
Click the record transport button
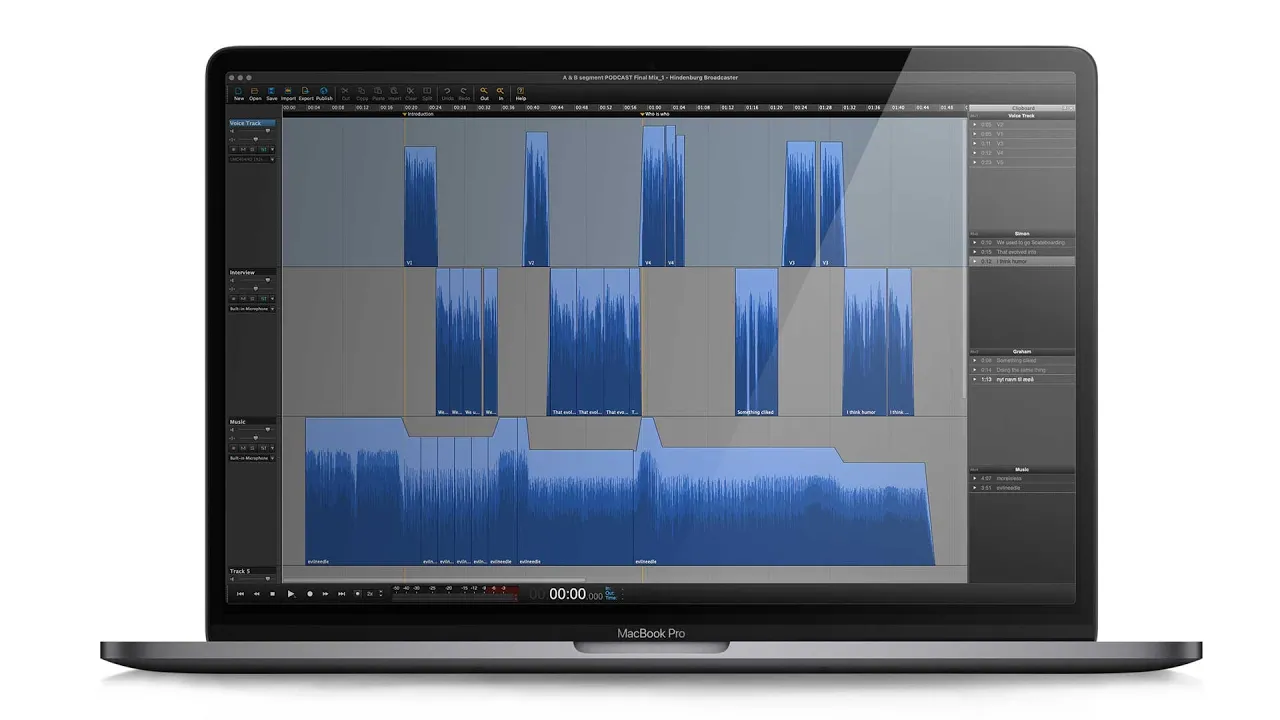coord(310,594)
